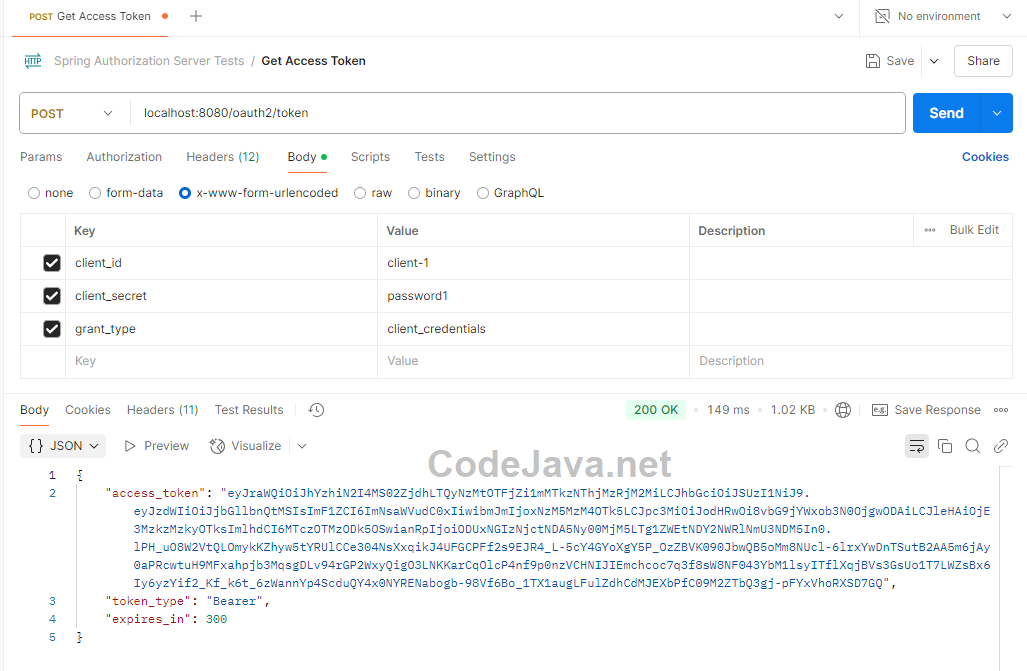Click the Share button
This screenshot has width=1027, height=671.
[x=983, y=61]
